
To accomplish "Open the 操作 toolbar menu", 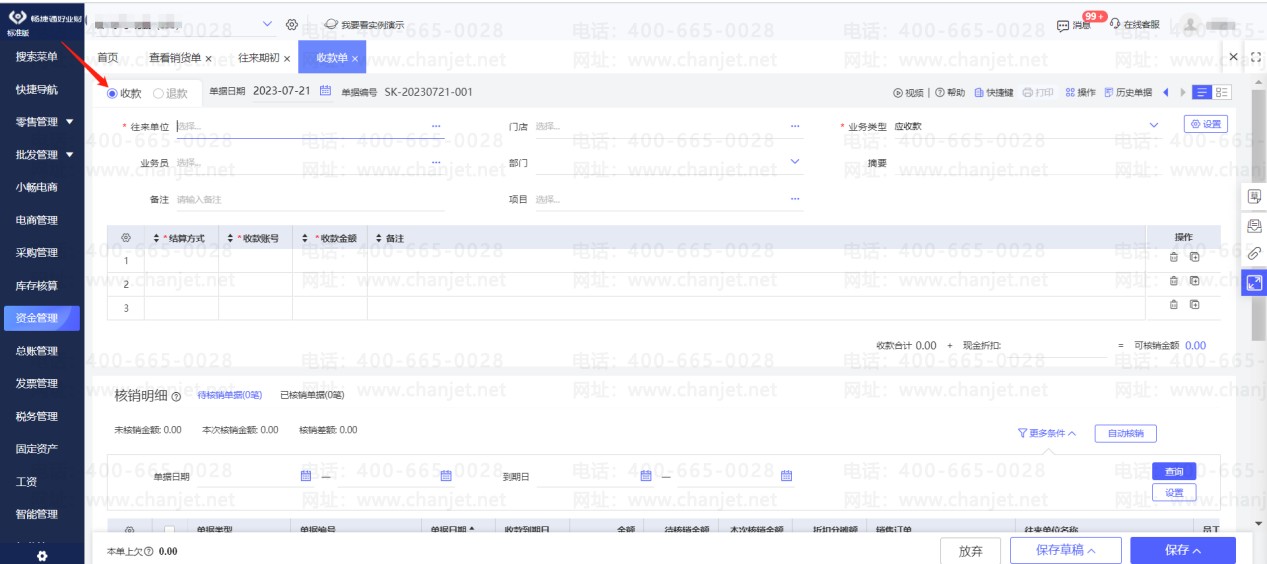I will 1080,93.
